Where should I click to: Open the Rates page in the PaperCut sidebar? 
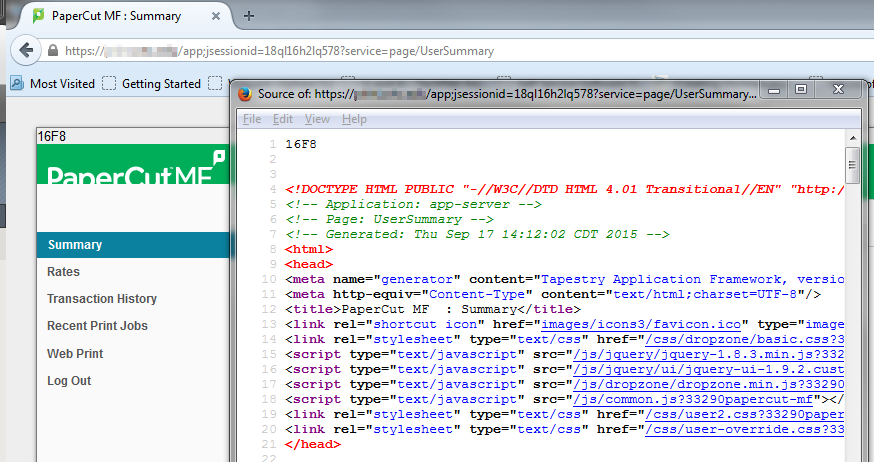63,272
